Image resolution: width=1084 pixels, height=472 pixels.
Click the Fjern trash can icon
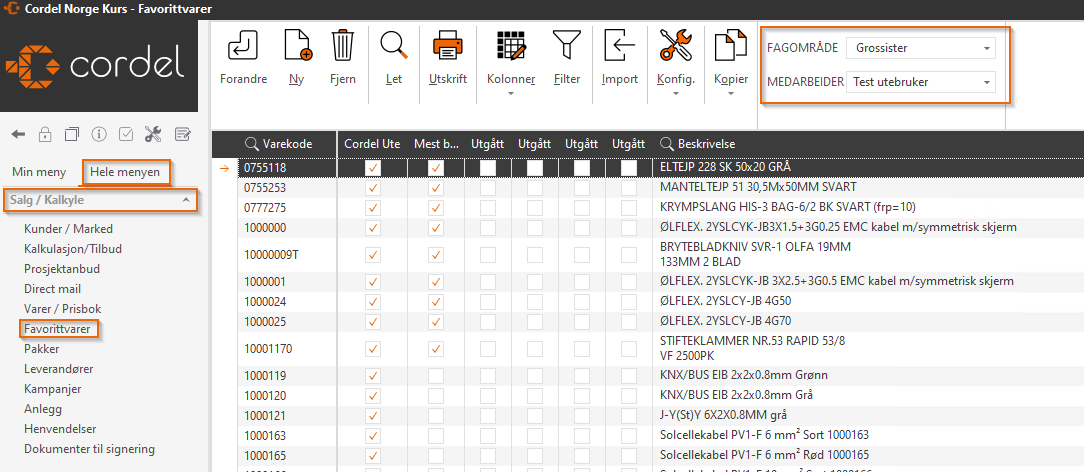[x=342, y=46]
